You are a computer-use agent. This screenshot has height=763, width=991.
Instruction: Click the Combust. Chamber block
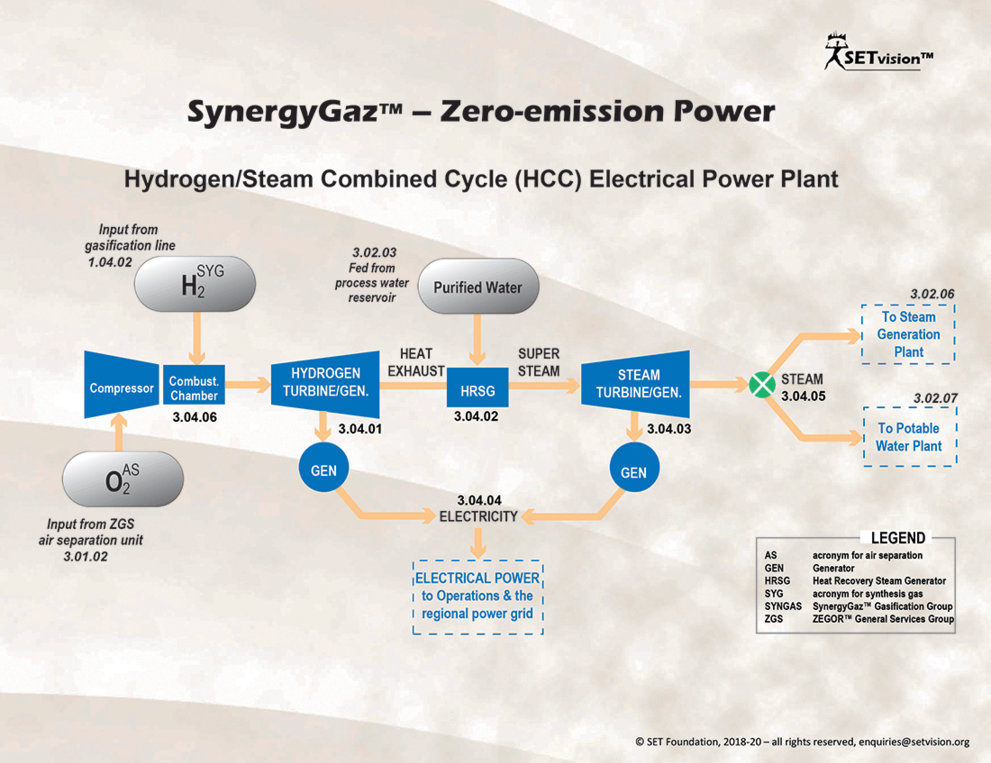pyautogui.click(x=194, y=384)
